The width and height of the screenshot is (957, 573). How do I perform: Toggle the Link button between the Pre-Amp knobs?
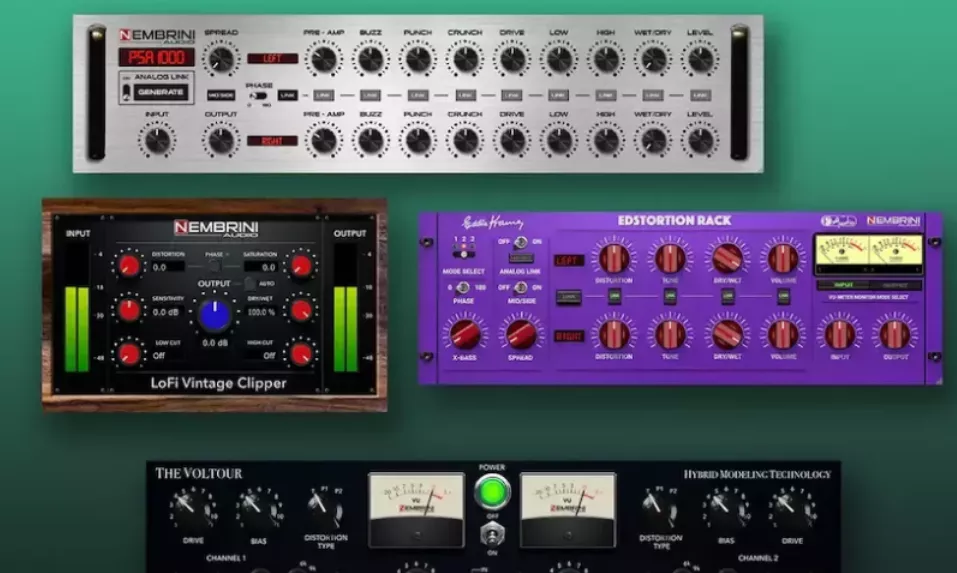tap(323, 96)
